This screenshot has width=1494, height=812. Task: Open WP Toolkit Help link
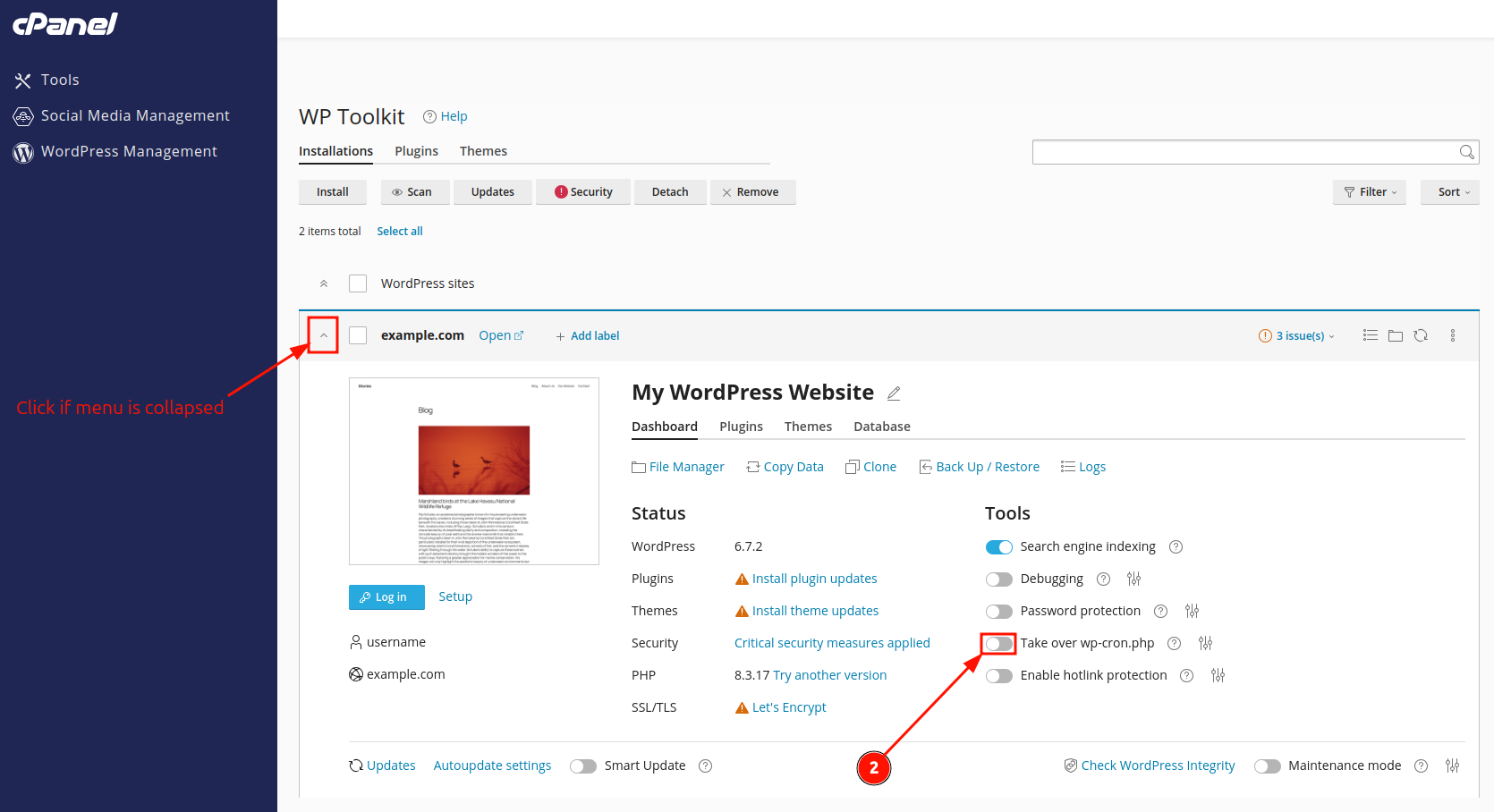pyautogui.click(x=446, y=116)
